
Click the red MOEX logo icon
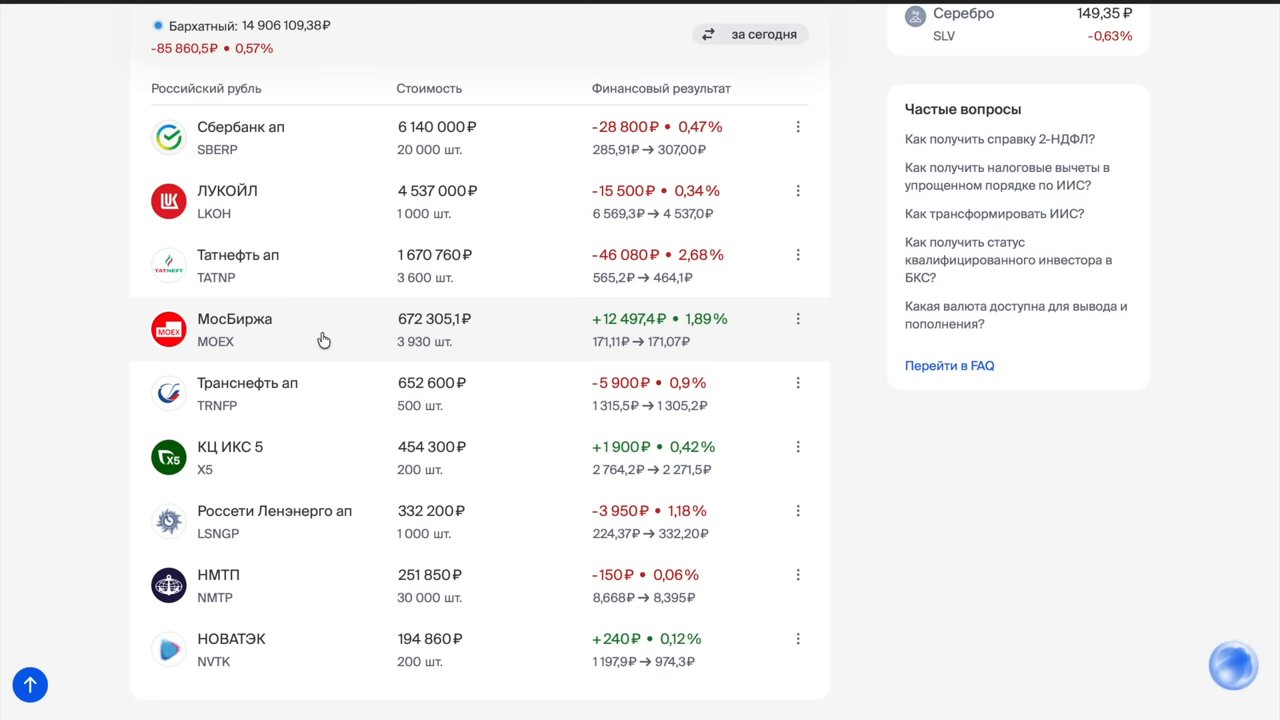tap(169, 330)
